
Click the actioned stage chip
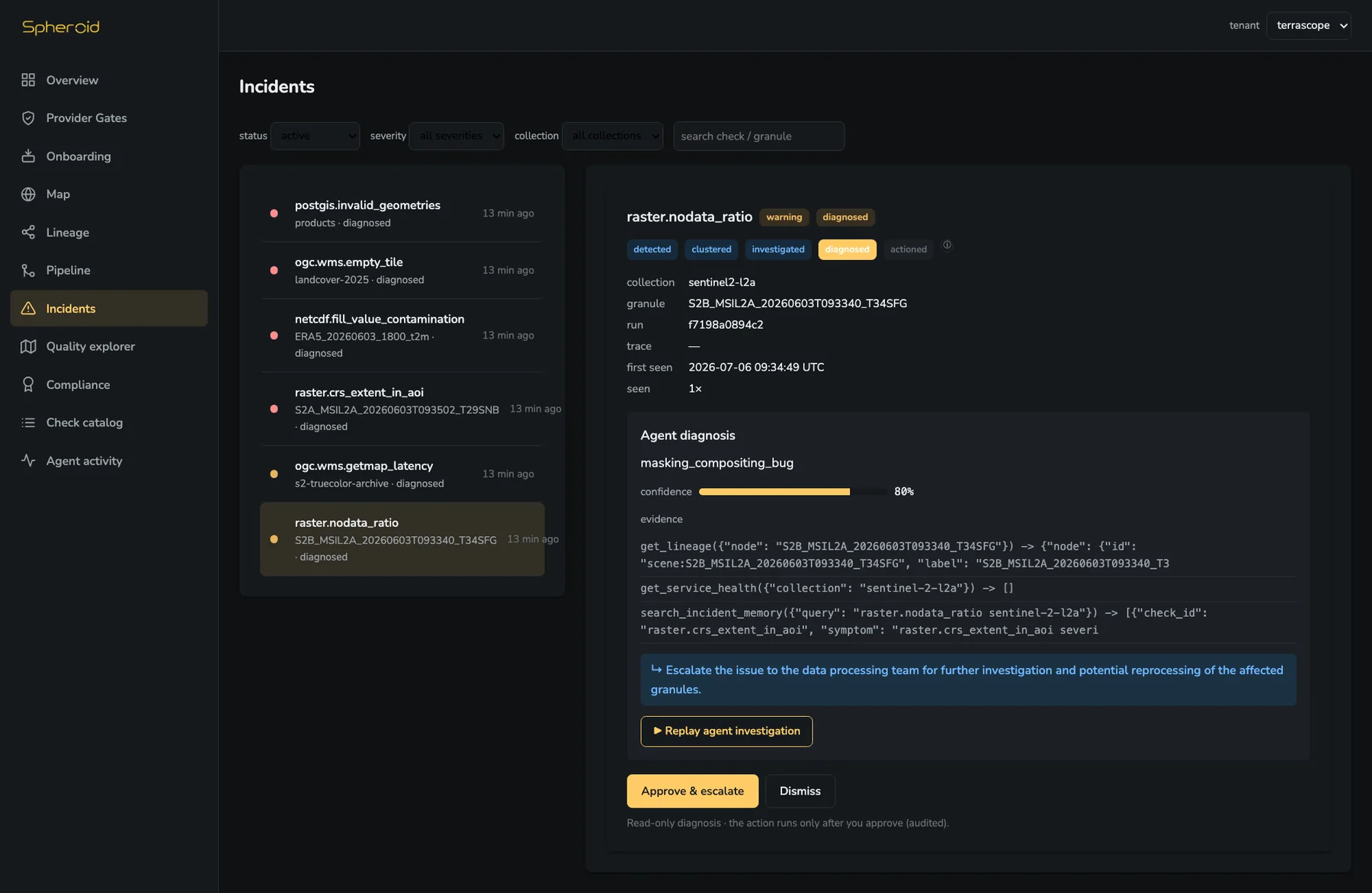[909, 249]
